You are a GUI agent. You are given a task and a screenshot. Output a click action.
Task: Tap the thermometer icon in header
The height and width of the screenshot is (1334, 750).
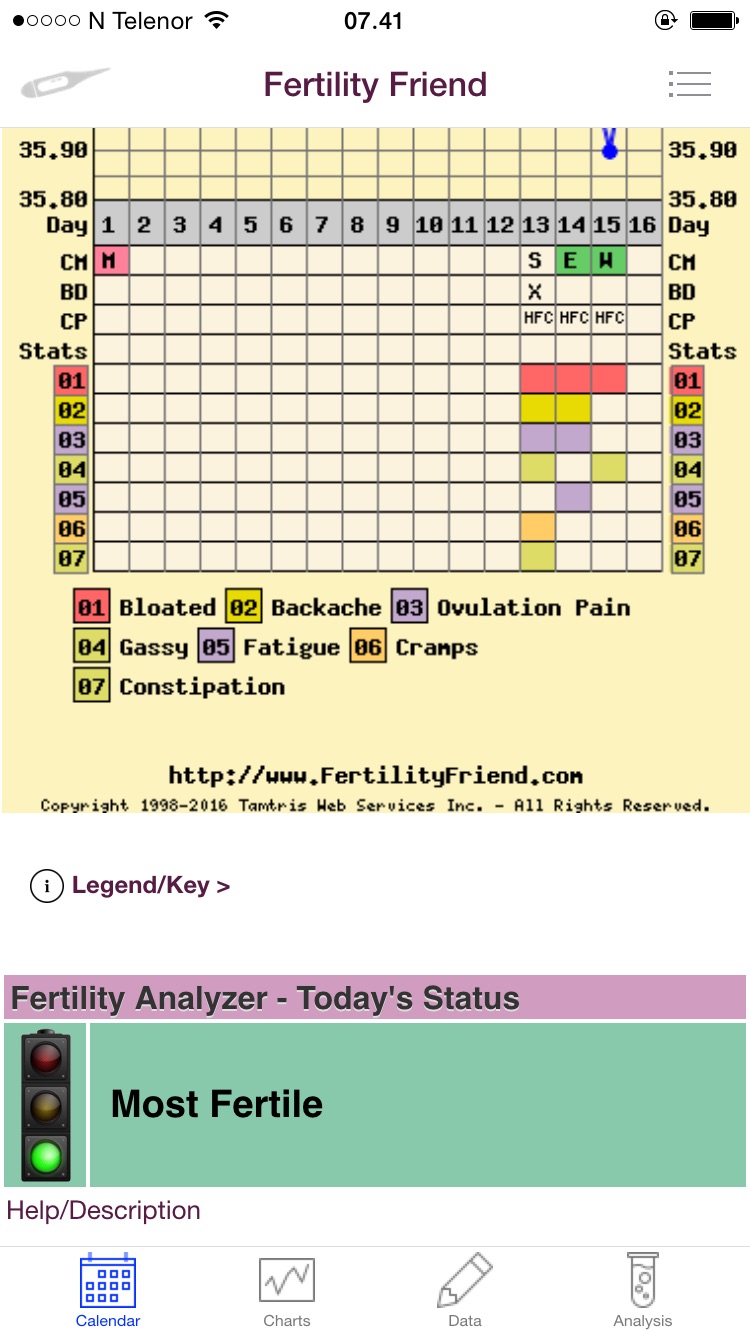click(66, 84)
